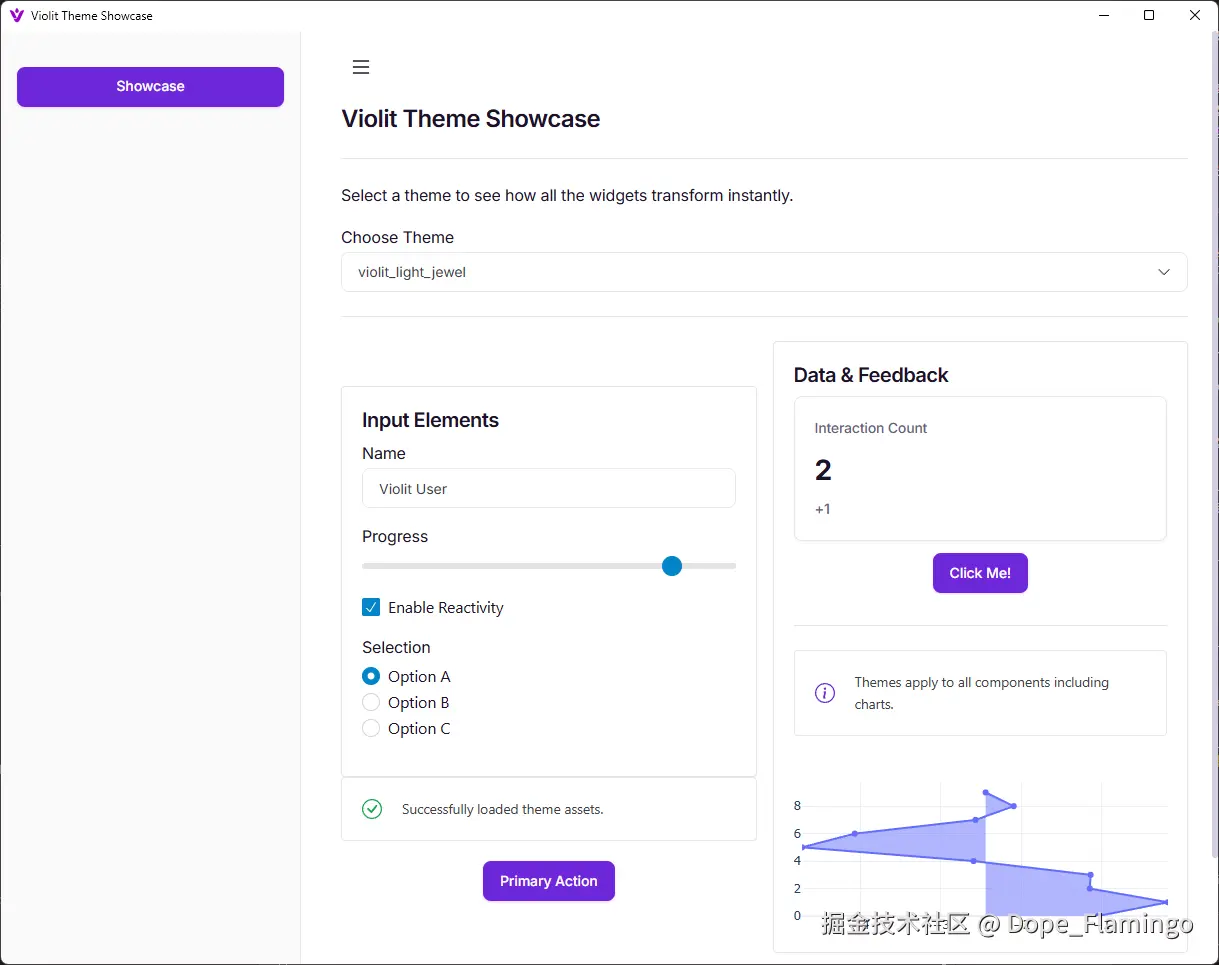Click the green success checkmark icon
Viewport: 1219px width, 965px height.
[372, 809]
